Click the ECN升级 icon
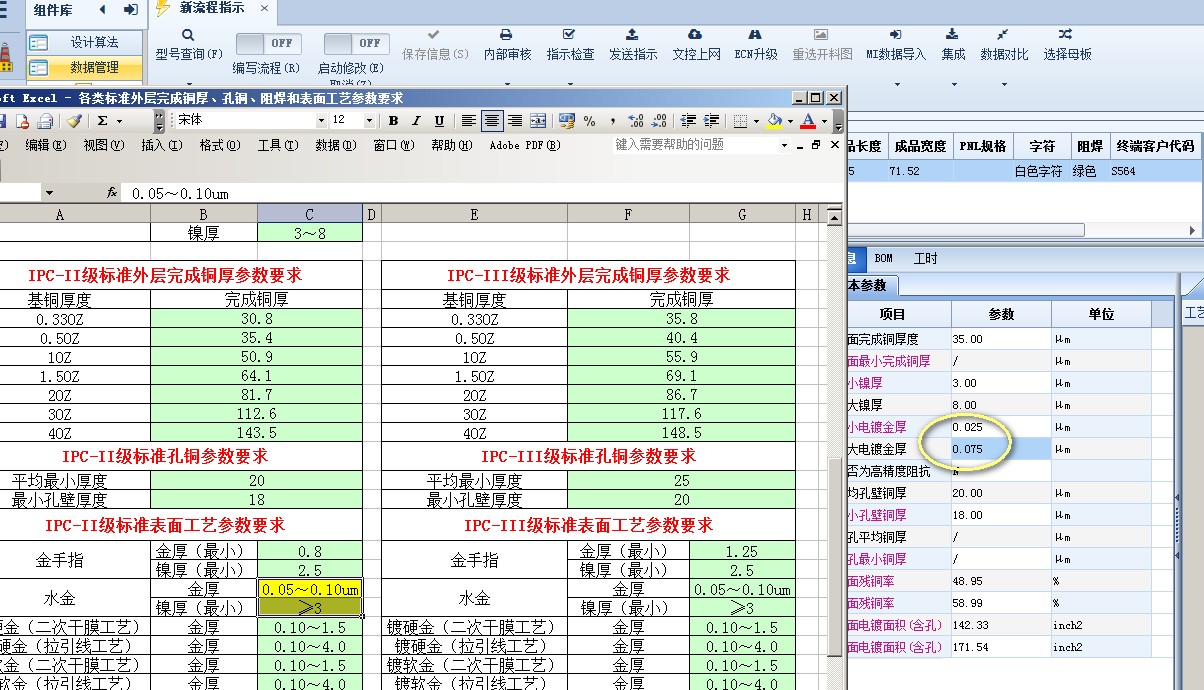Viewport: 1204px width, 690px height. (755, 35)
